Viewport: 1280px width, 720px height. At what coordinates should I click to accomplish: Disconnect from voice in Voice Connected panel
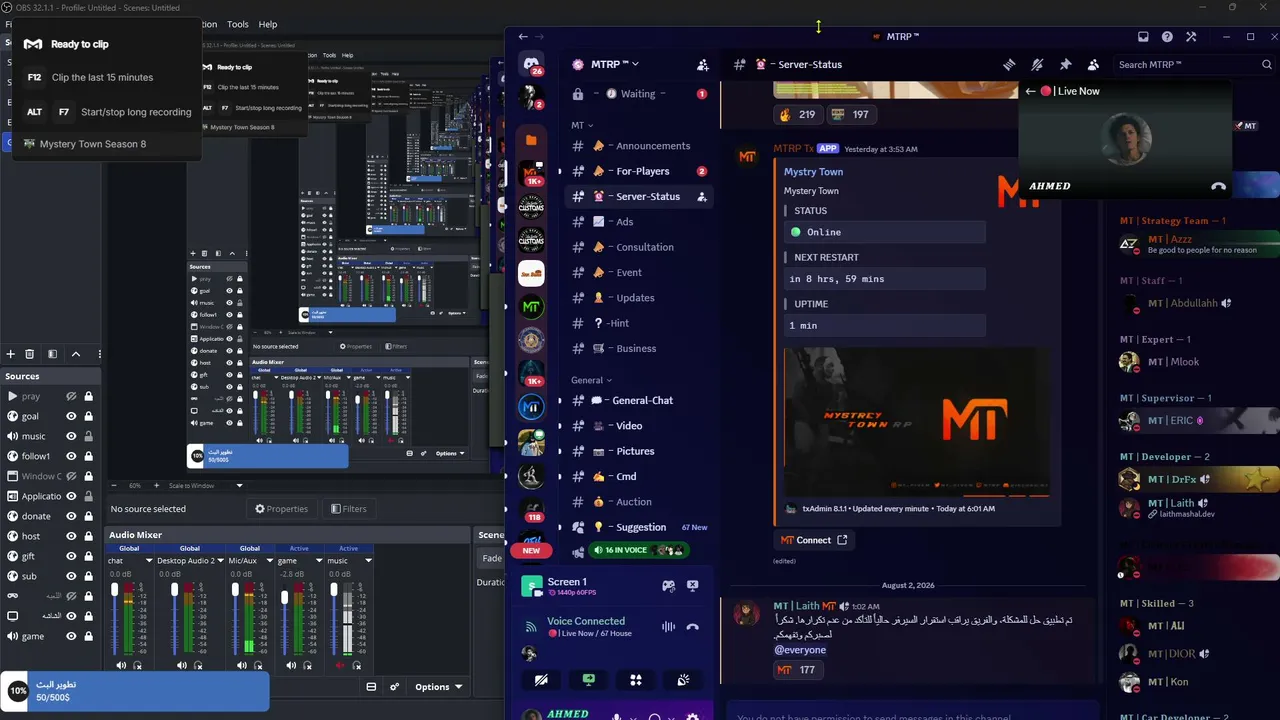(692, 627)
